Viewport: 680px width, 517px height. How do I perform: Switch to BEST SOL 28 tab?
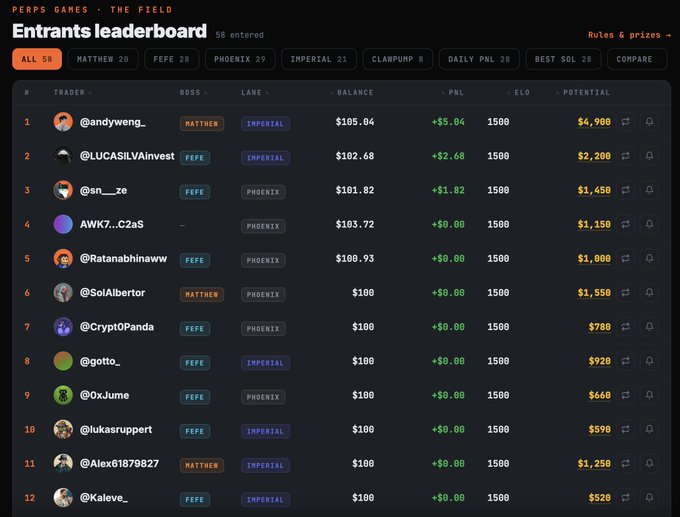click(563, 59)
